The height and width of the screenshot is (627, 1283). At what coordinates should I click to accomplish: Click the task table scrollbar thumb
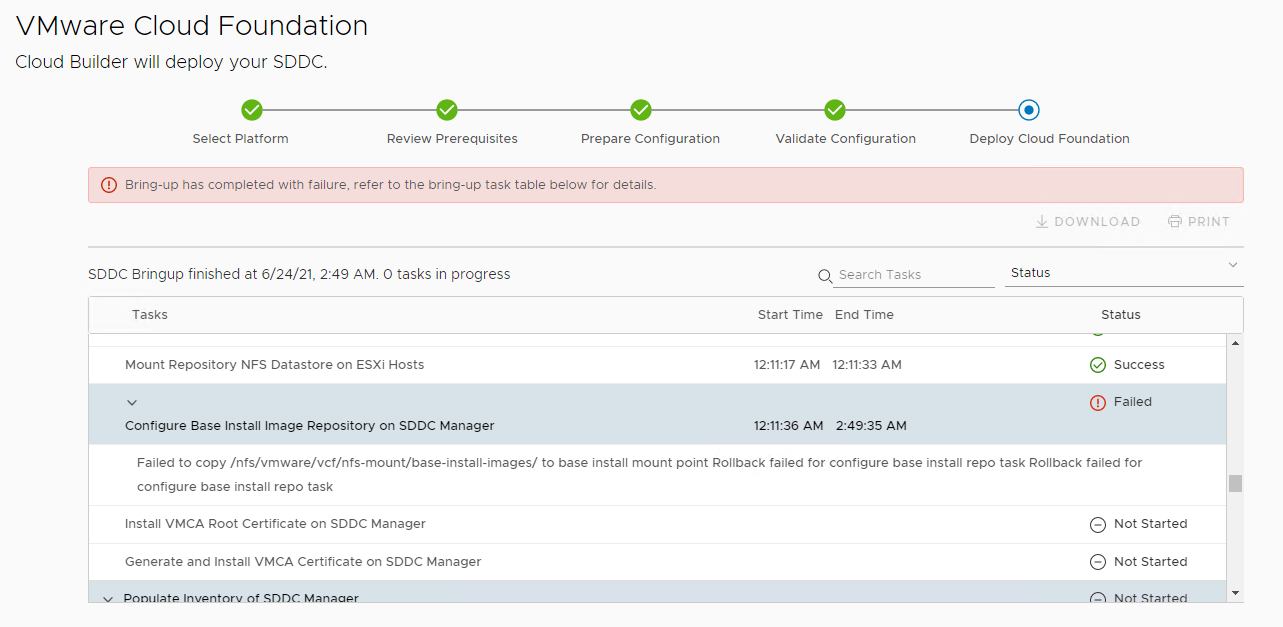1235,484
